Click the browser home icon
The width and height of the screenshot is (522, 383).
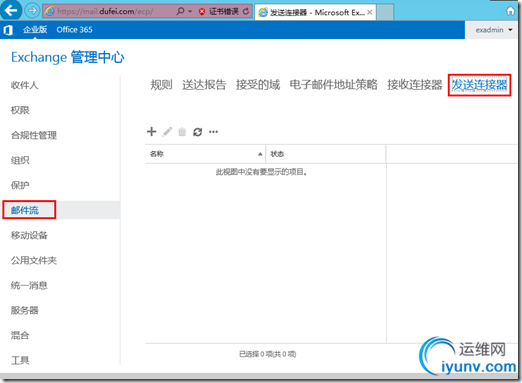[x=510, y=11]
